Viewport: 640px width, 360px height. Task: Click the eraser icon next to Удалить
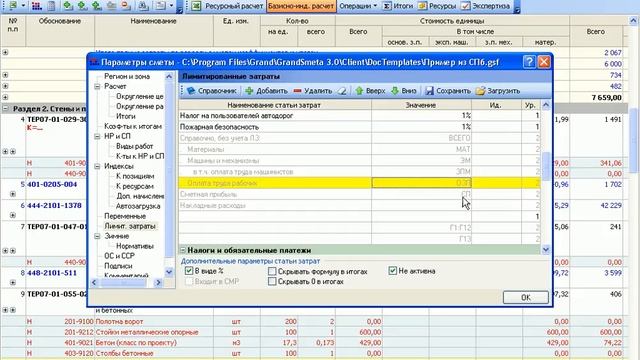coord(342,91)
